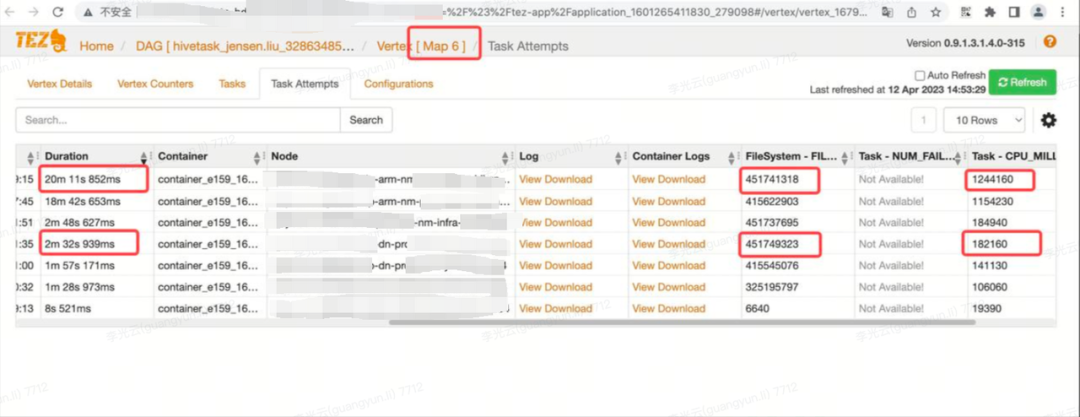Click the horizontal table scrollbar
The image size is (1080, 417).
tap(682, 322)
